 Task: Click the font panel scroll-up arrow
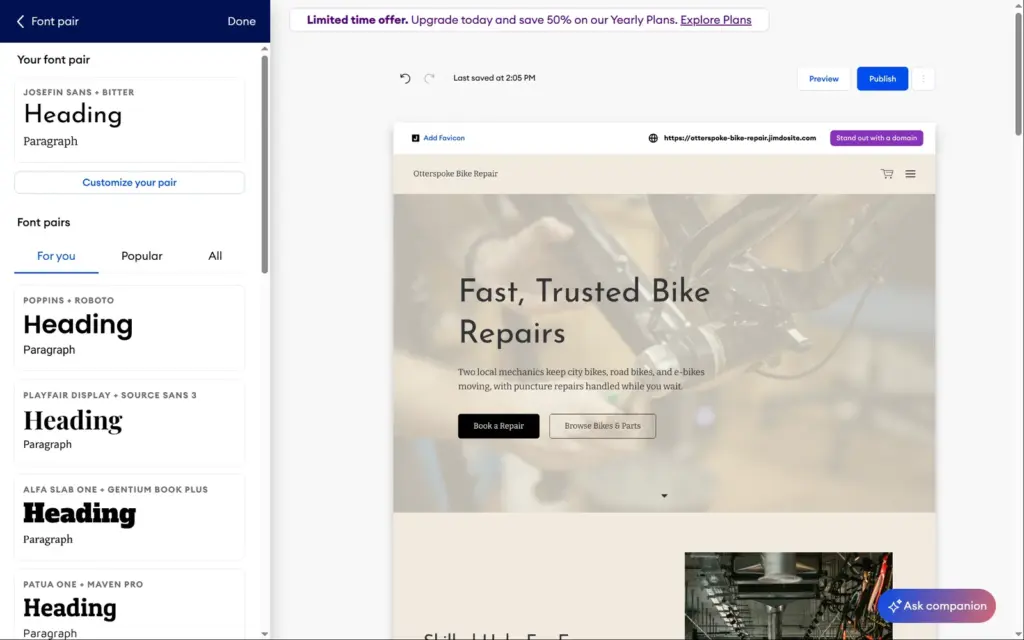coord(264,48)
